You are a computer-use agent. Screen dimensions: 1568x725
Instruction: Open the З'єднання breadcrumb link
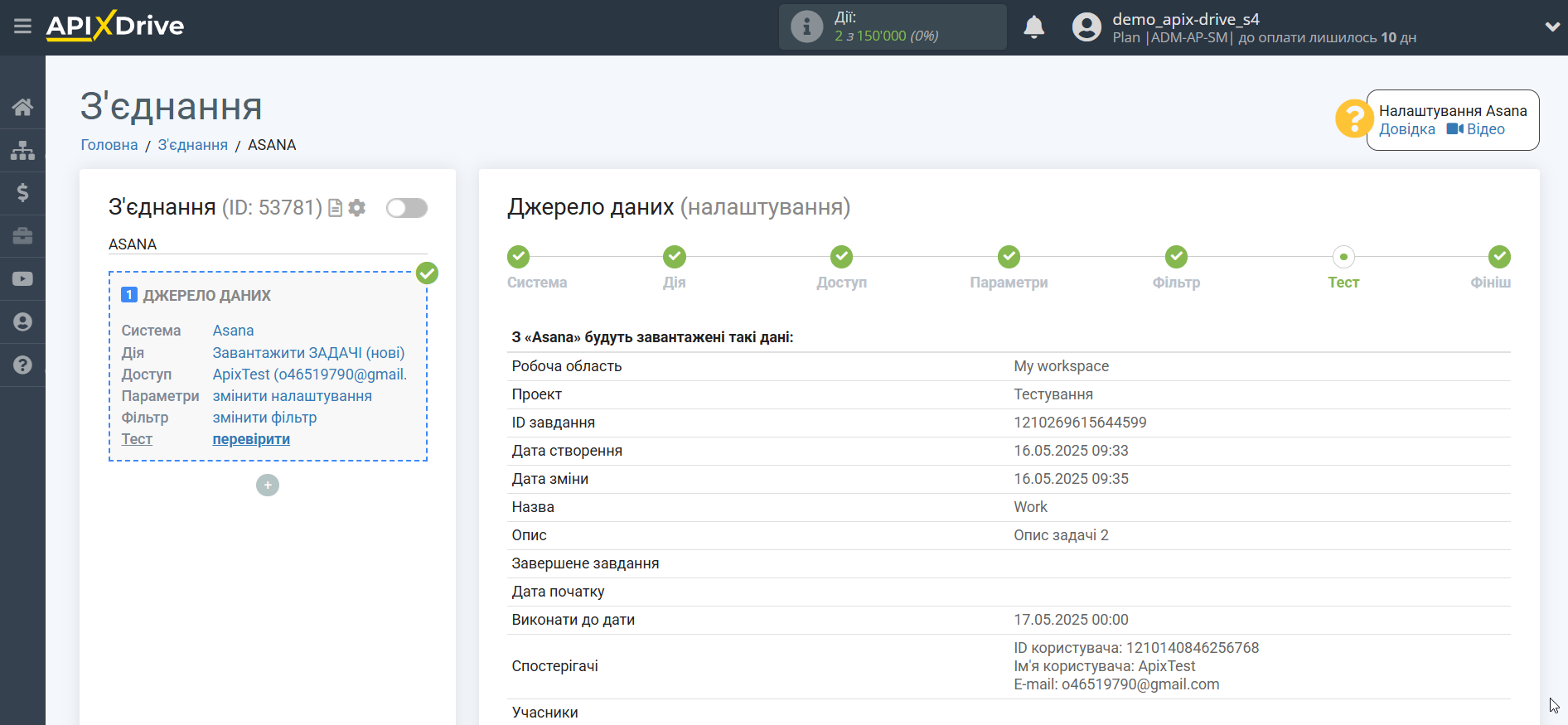click(x=192, y=145)
